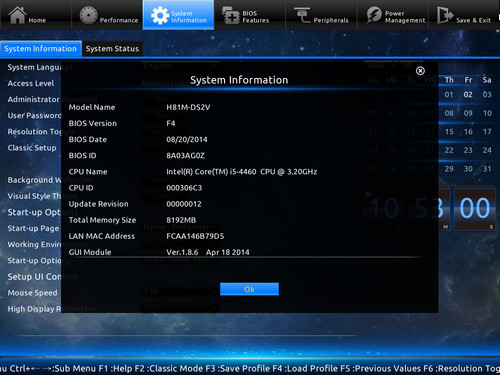Confirm the dialog with the Ok button
Screen dimensions: 500x375
pos(249,289)
